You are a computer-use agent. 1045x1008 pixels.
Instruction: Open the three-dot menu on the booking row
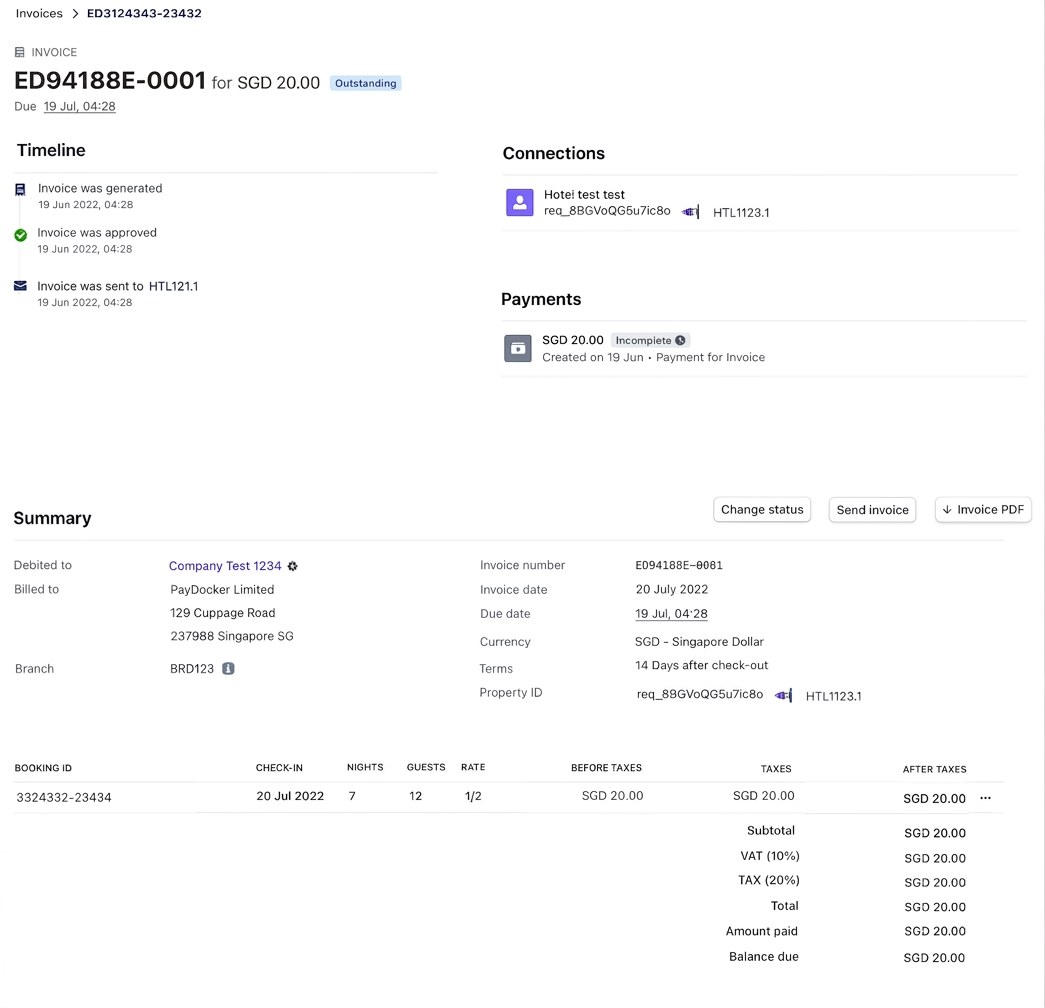click(985, 798)
